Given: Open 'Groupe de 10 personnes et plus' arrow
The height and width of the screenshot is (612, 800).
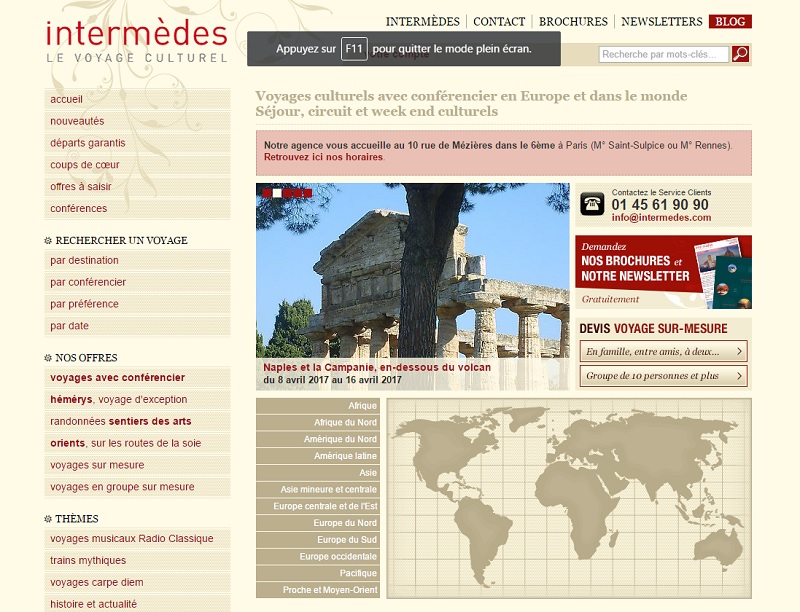Looking at the screenshot, I should [740, 376].
